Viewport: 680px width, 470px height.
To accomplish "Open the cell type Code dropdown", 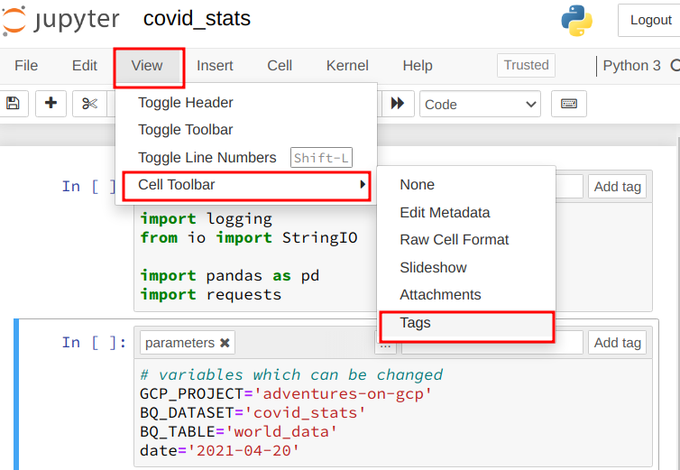I will (x=480, y=104).
